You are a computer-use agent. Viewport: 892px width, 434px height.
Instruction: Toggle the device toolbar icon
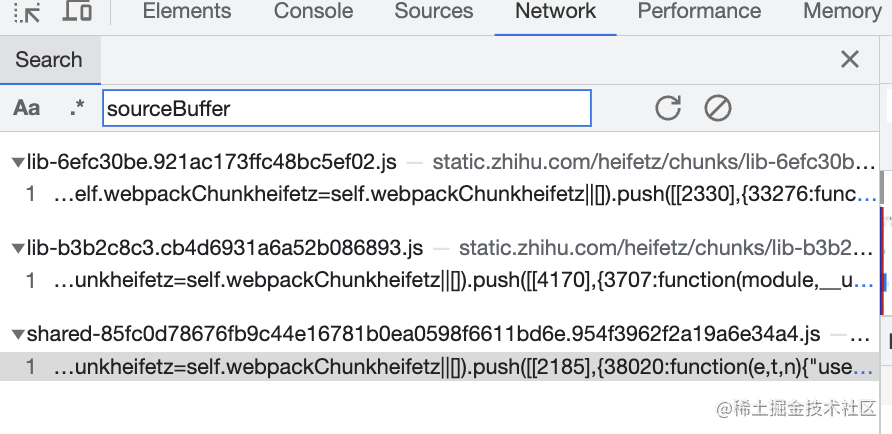coord(77,12)
